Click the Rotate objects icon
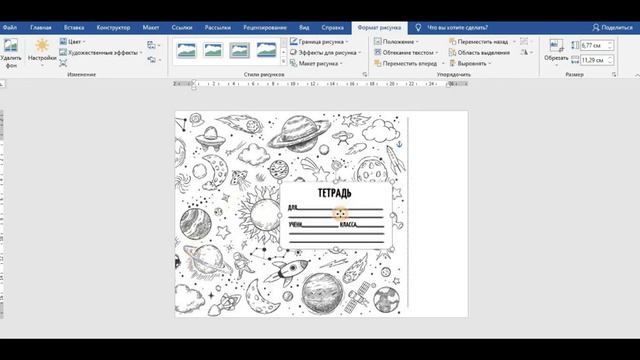This screenshot has width=640, height=360. click(x=524, y=52)
